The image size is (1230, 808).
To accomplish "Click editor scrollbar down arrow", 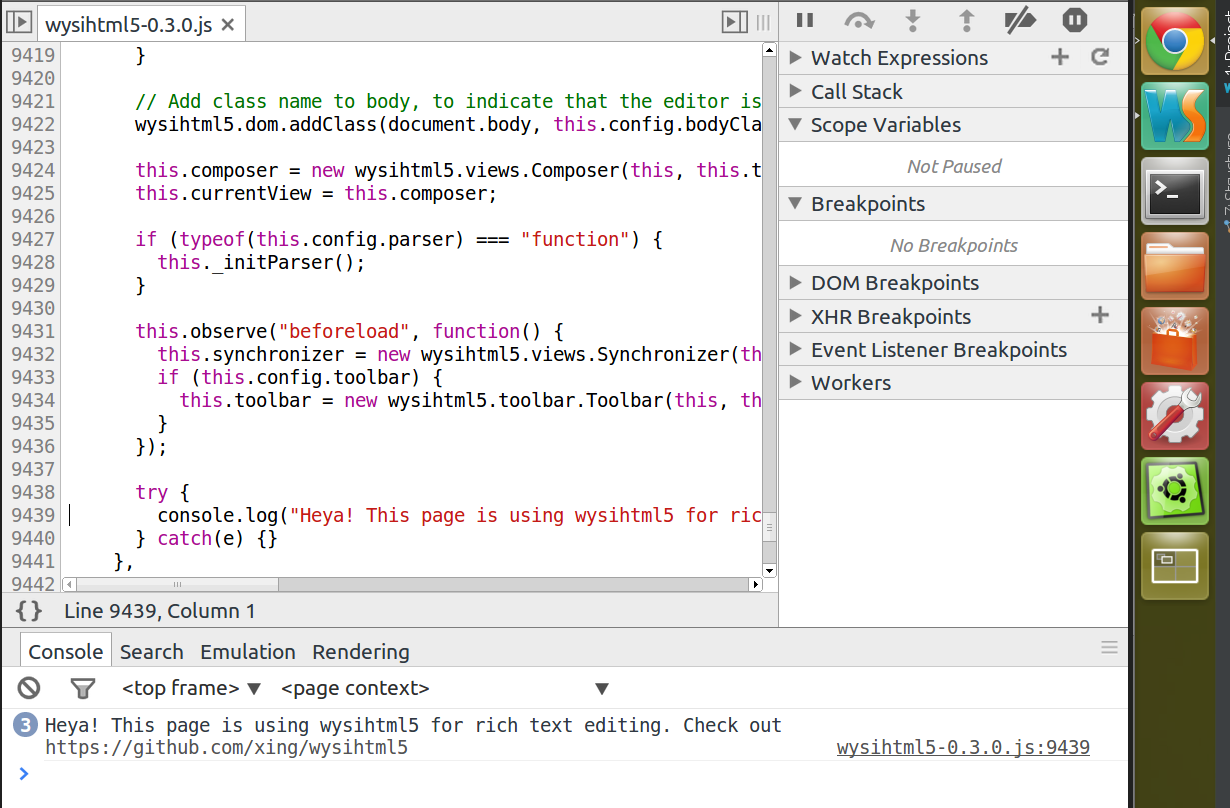I will pyautogui.click(x=769, y=570).
